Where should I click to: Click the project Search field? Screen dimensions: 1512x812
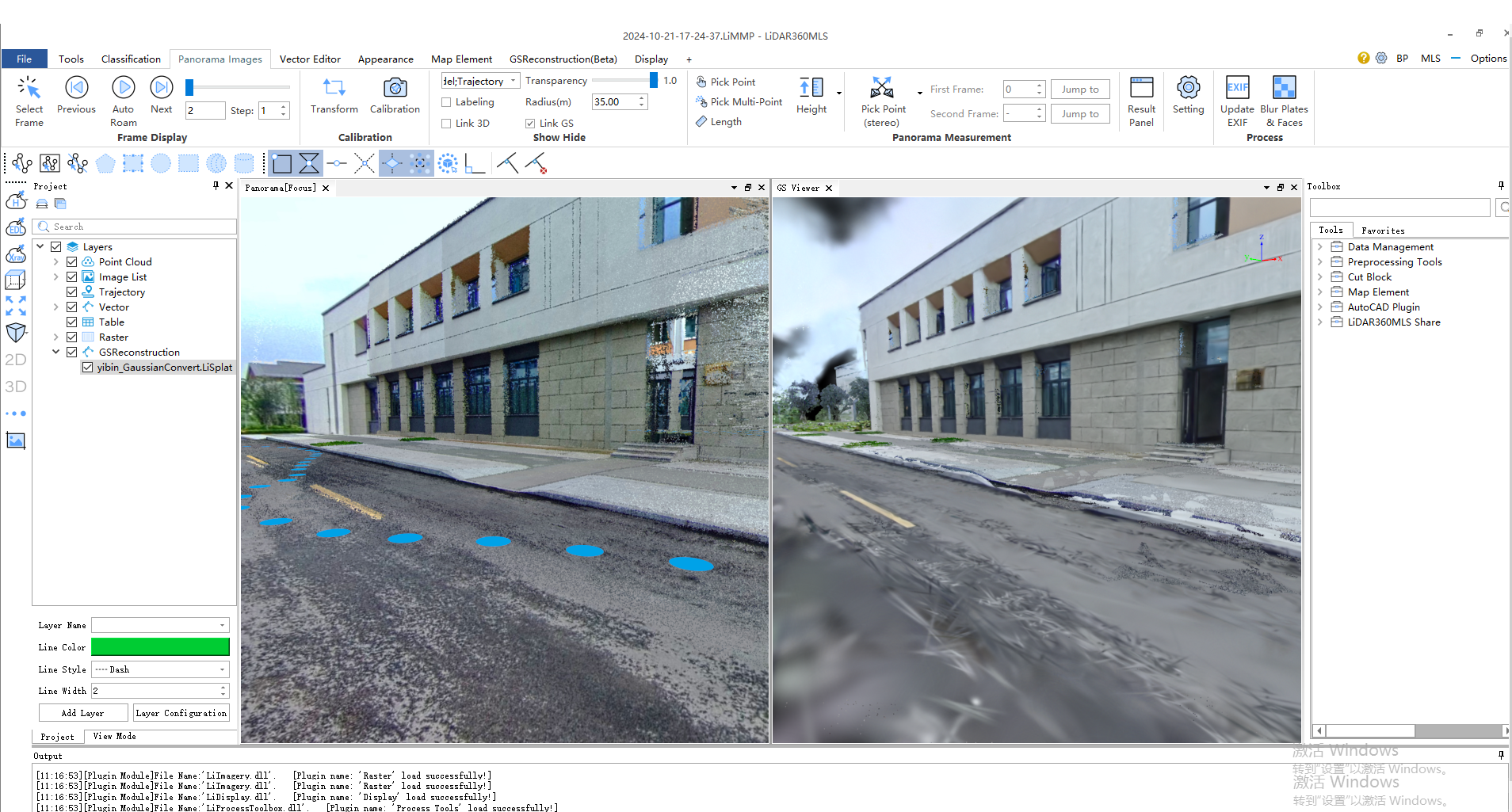(135, 227)
